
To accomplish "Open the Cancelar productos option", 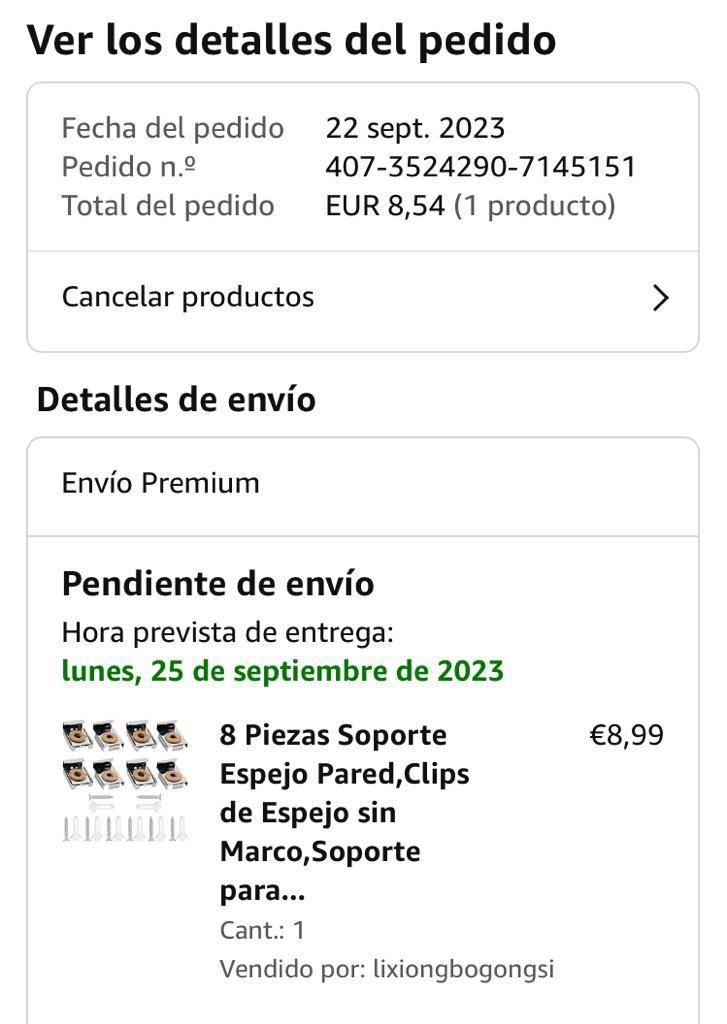I will (188, 297).
